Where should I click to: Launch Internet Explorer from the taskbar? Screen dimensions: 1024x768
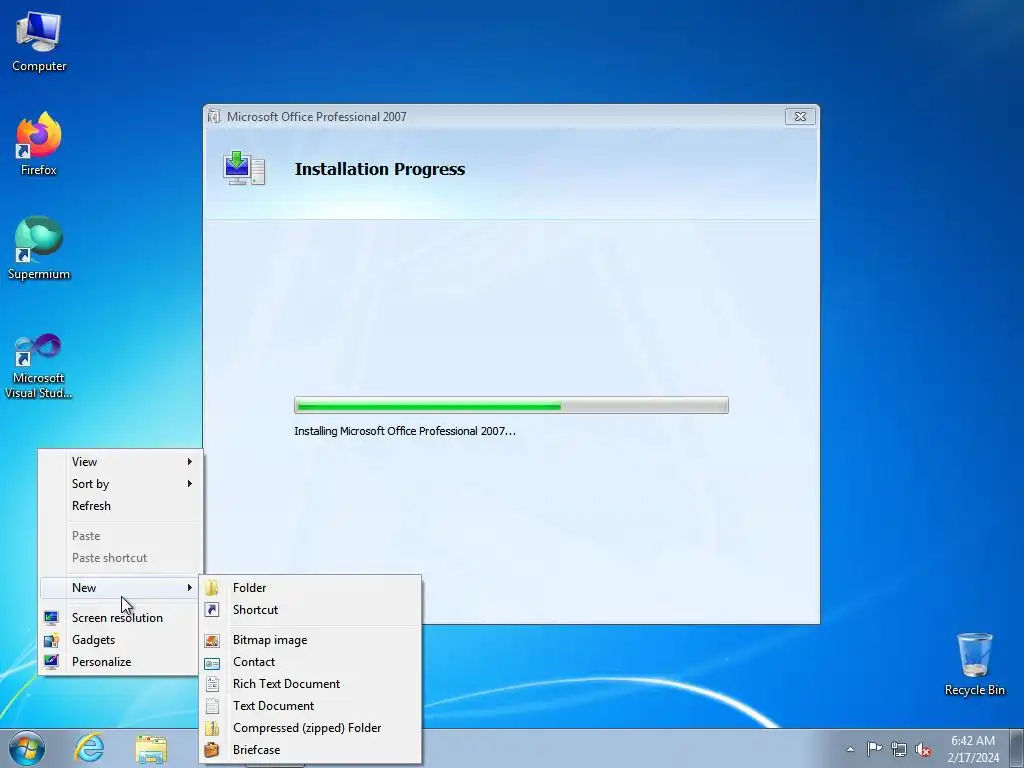(89, 748)
